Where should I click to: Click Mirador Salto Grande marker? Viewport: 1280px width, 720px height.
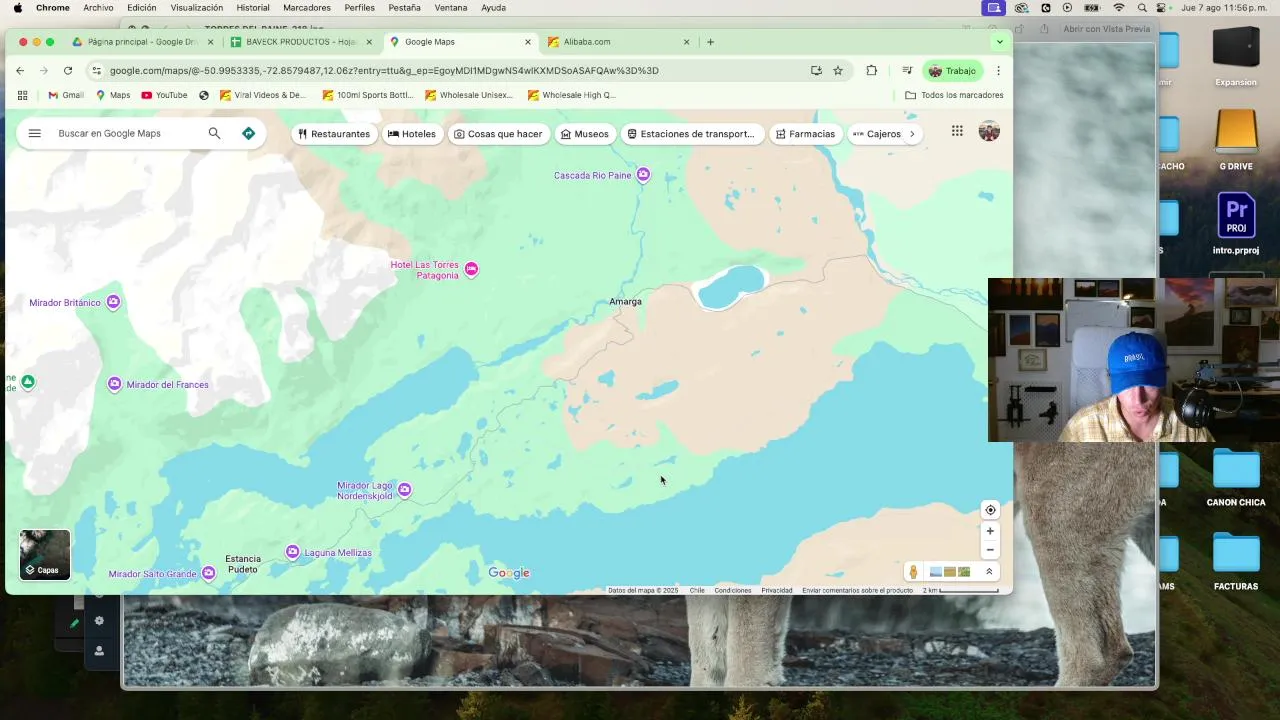pos(208,573)
